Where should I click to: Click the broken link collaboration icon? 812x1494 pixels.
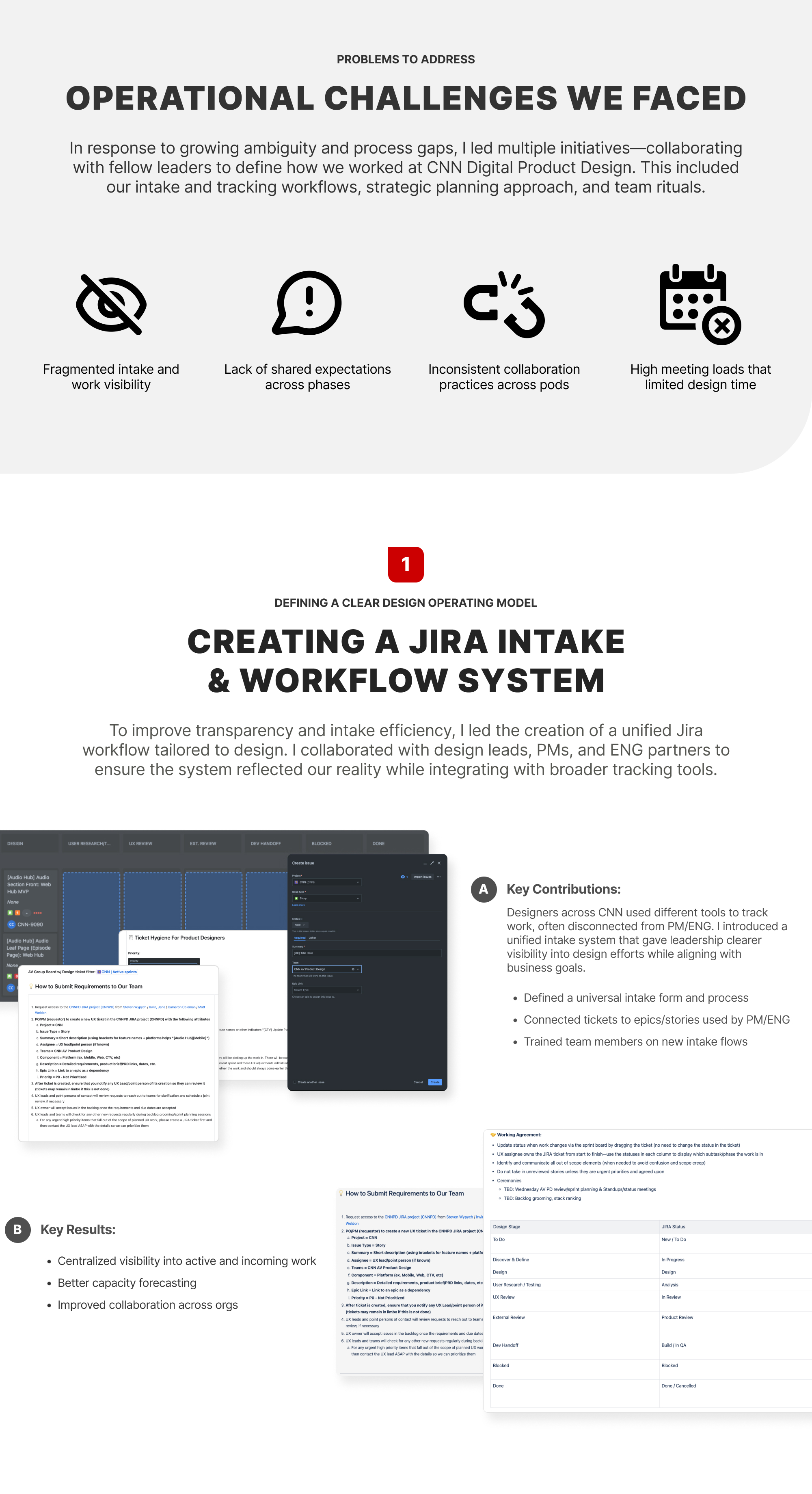504,305
